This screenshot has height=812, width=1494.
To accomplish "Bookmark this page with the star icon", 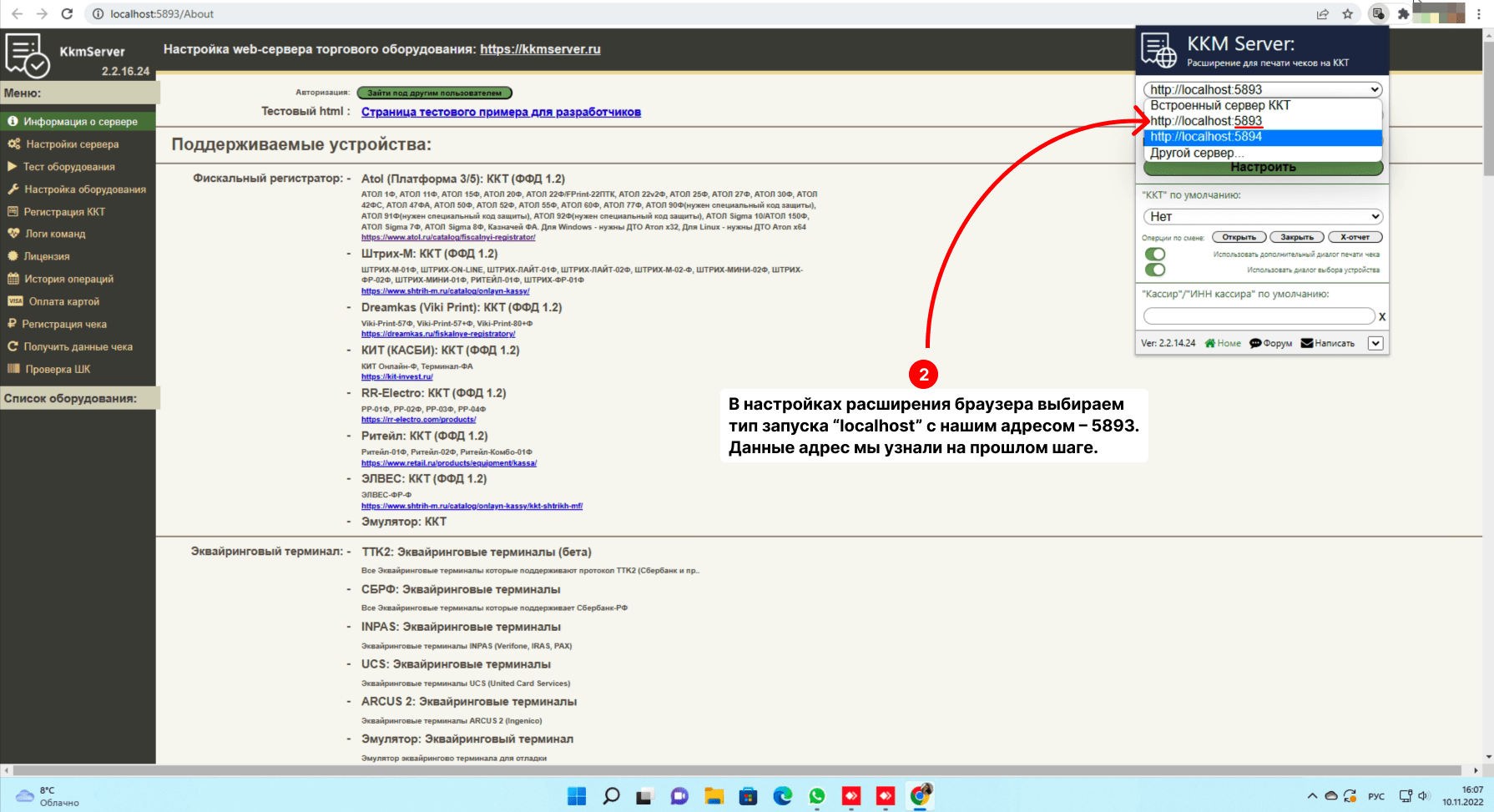I will tap(1347, 13).
